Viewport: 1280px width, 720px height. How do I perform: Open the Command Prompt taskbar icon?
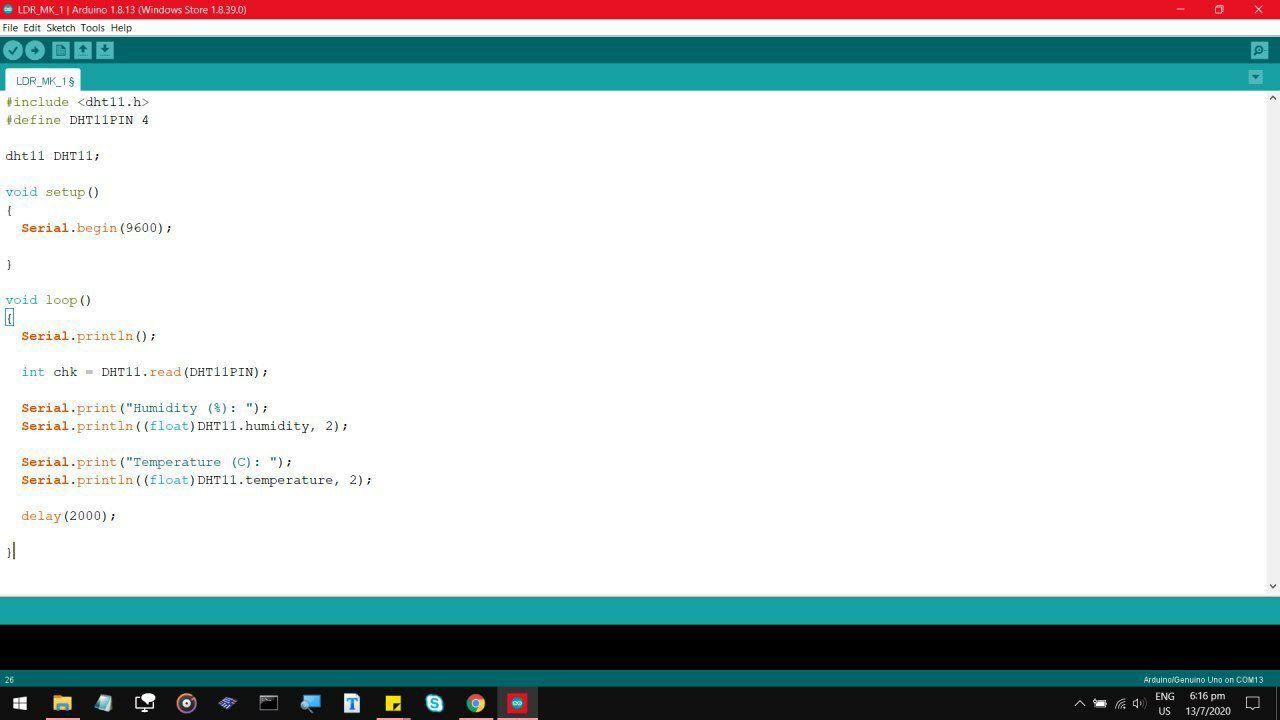click(269, 704)
